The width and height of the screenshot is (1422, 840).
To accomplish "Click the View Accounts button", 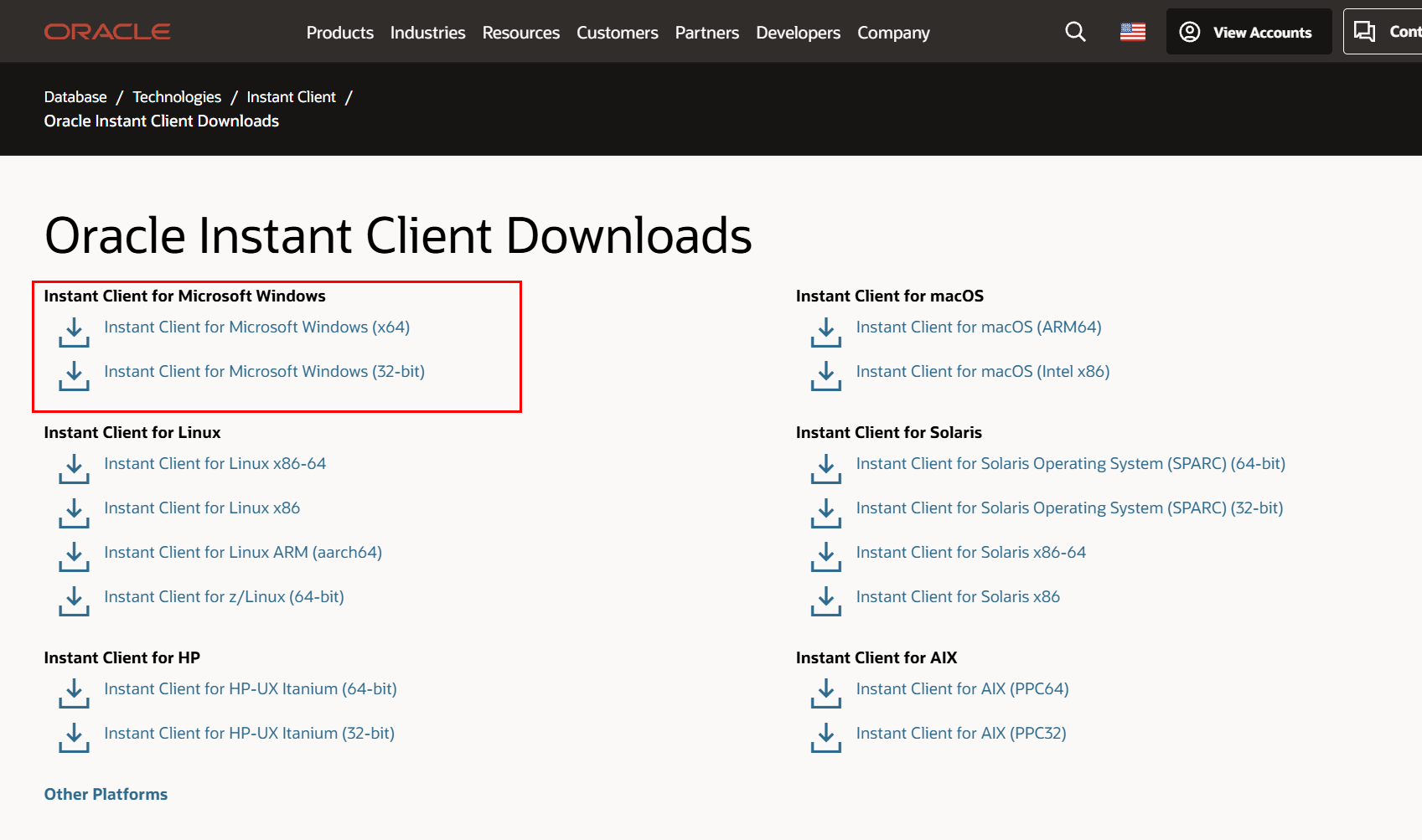I will point(1249,32).
